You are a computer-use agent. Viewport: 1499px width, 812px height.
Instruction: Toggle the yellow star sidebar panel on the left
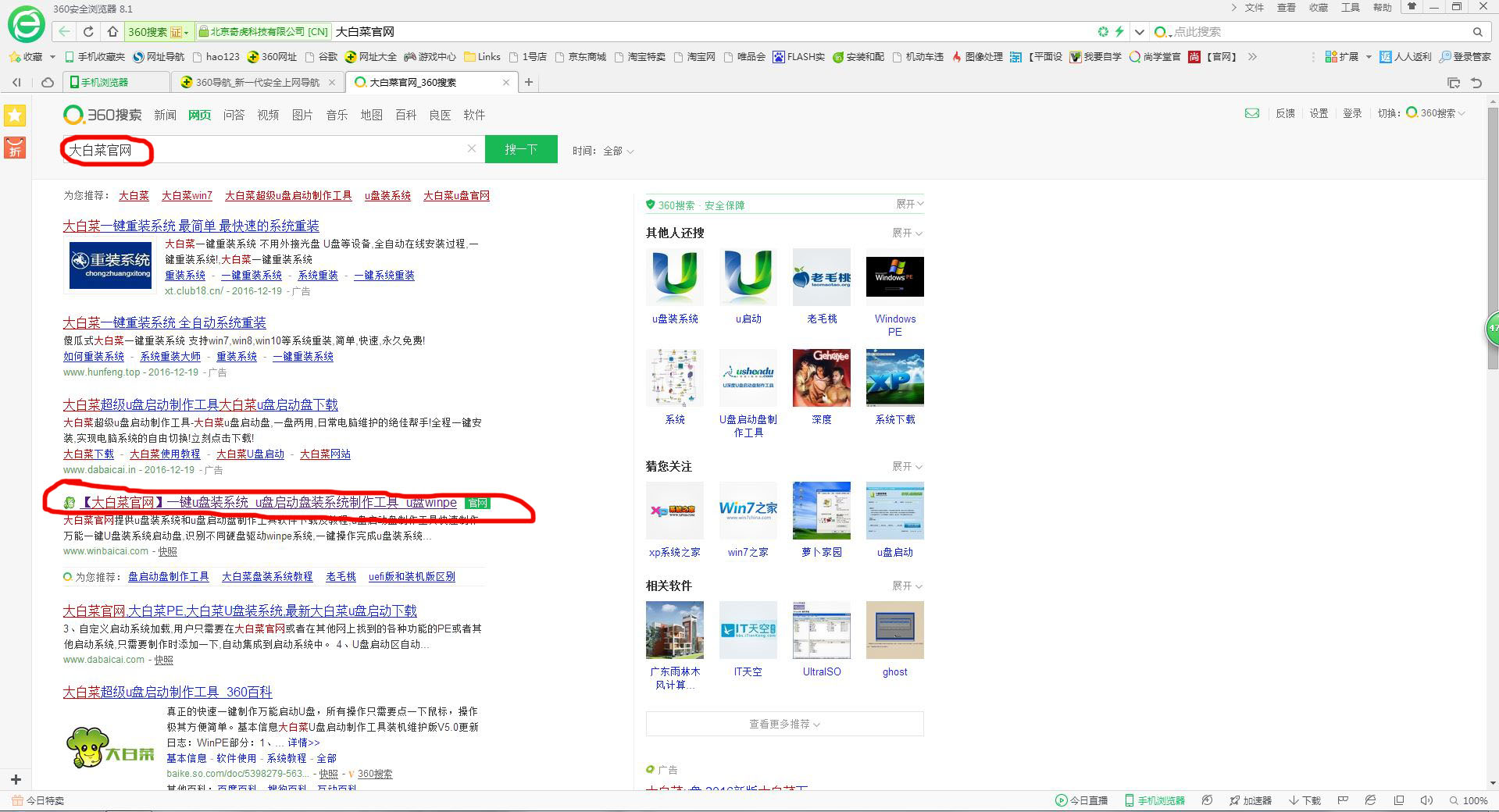click(14, 115)
